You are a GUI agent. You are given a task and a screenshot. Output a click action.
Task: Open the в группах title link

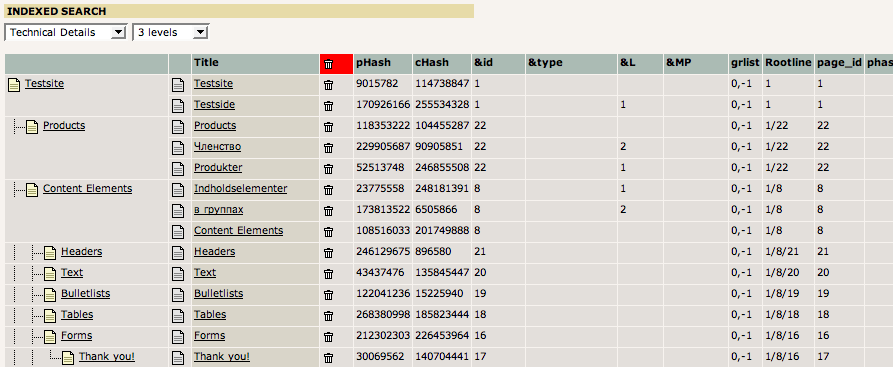[219, 210]
